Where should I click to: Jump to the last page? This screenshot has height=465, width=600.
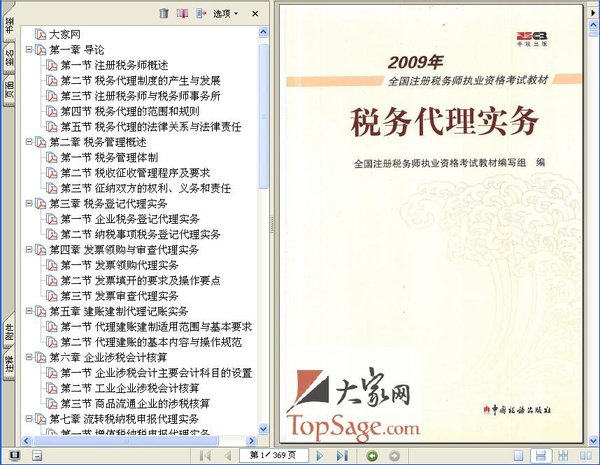(342, 455)
